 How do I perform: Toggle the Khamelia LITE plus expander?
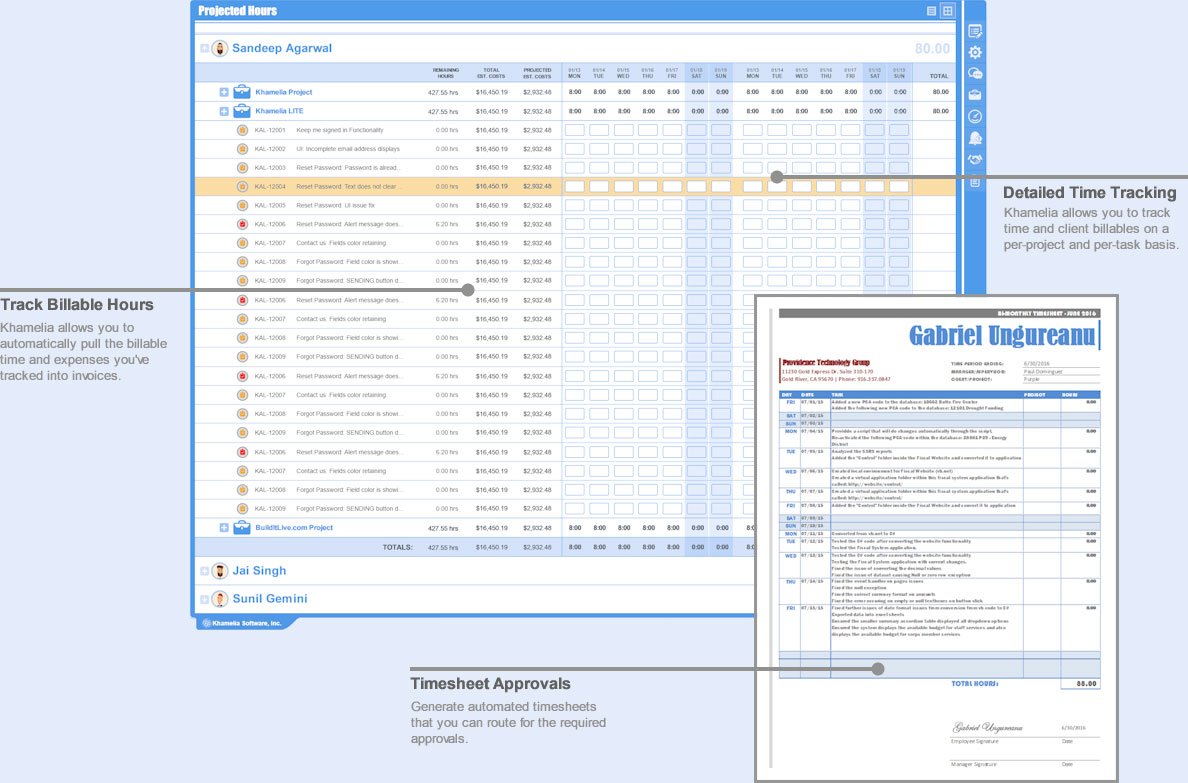pos(224,111)
